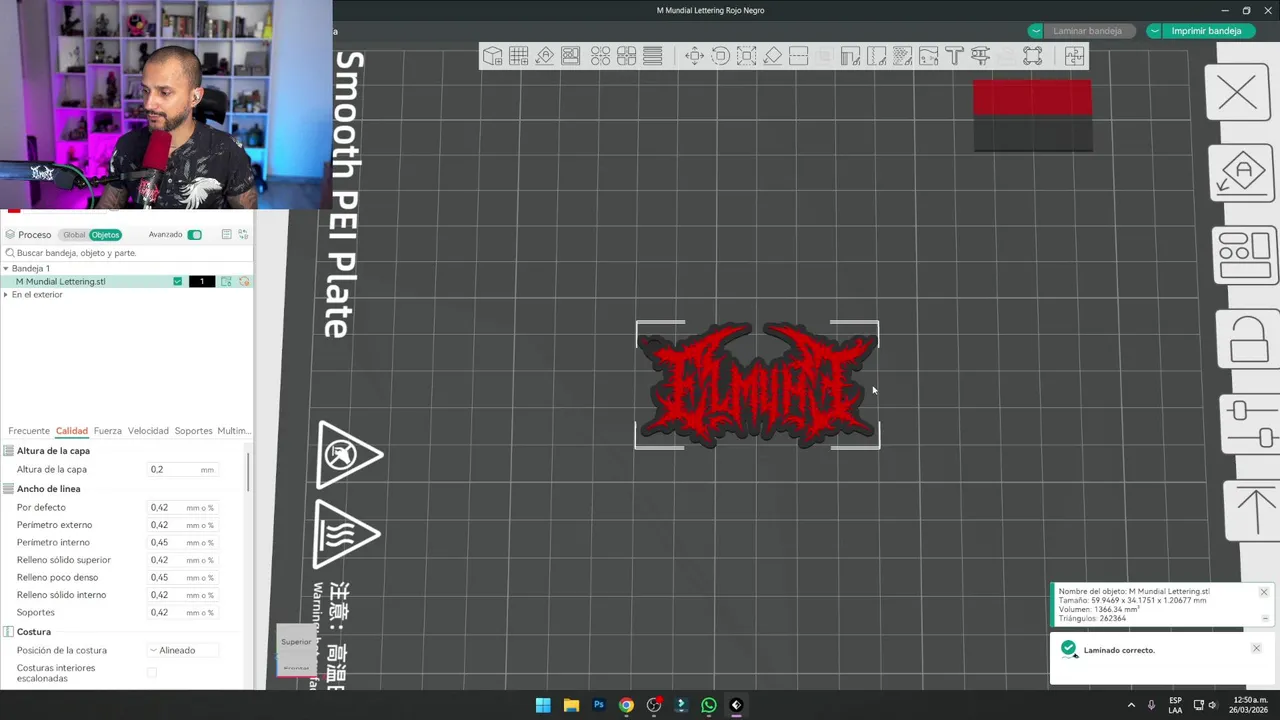The image size is (1280, 720).
Task: Click the Add object cube icon
Action: tap(493, 57)
